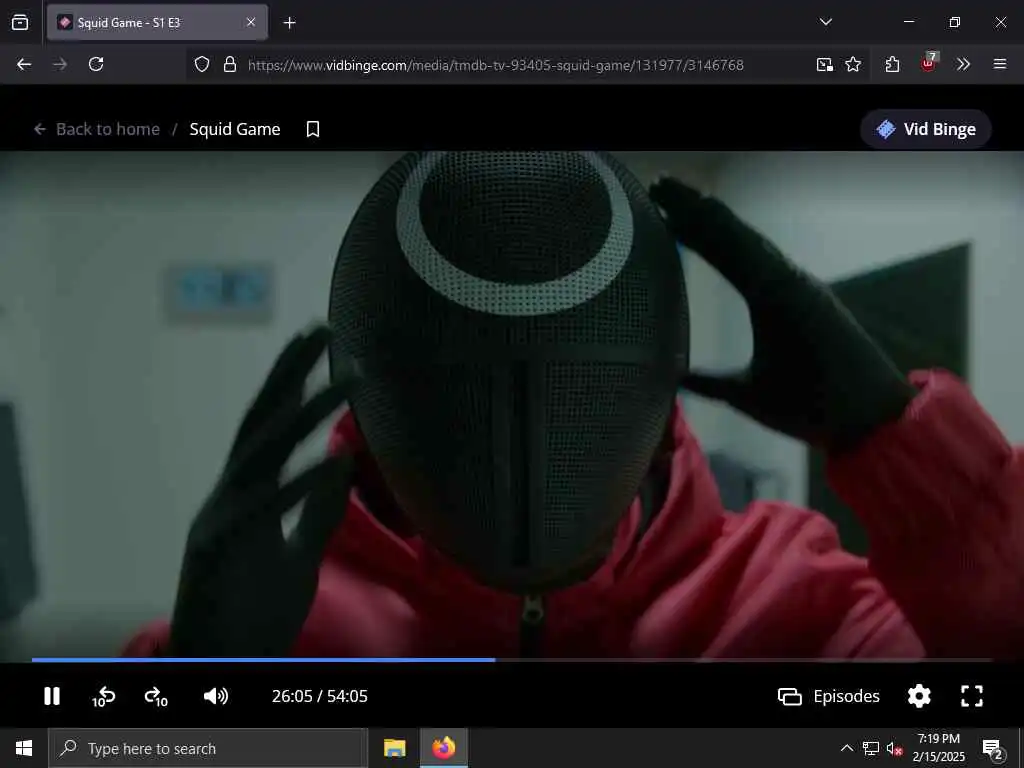Image resolution: width=1024 pixels, height=768 pixels.
Task: Open Windows notification center
Action: [x=993, y=750]
